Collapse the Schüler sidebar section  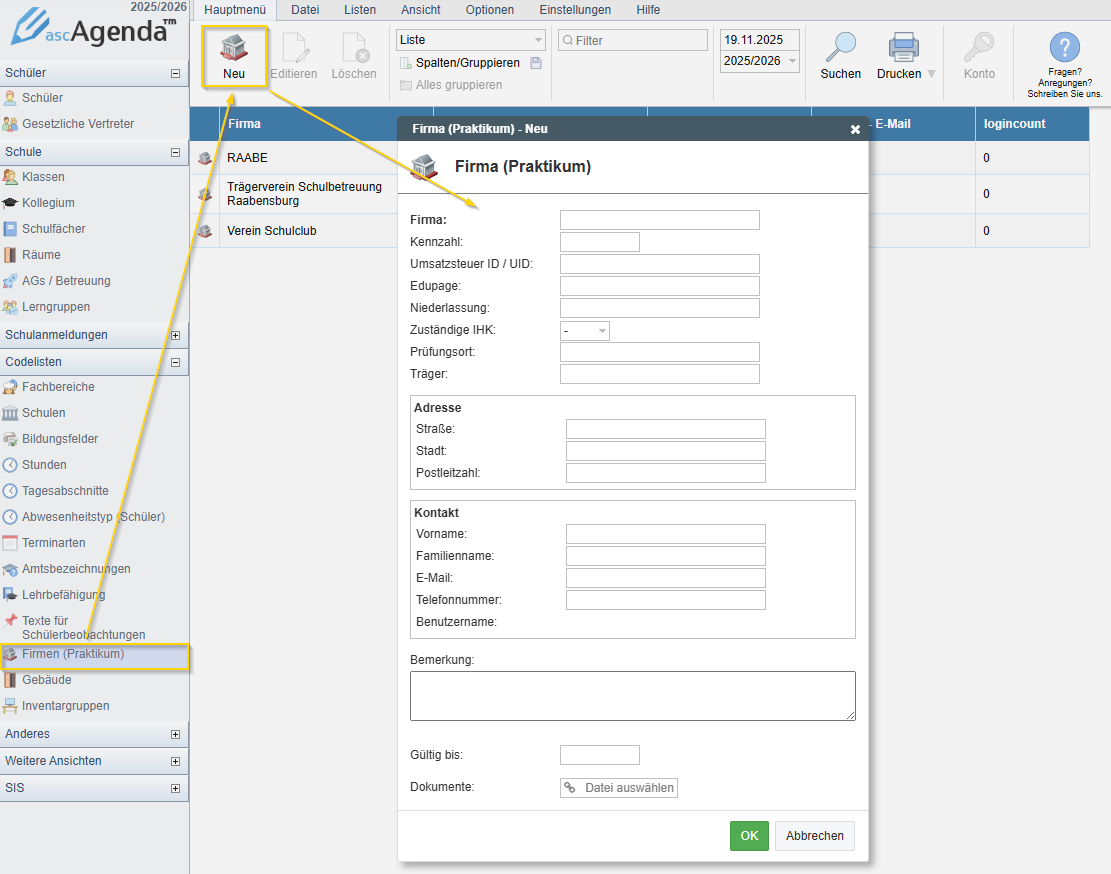(175, 73)
